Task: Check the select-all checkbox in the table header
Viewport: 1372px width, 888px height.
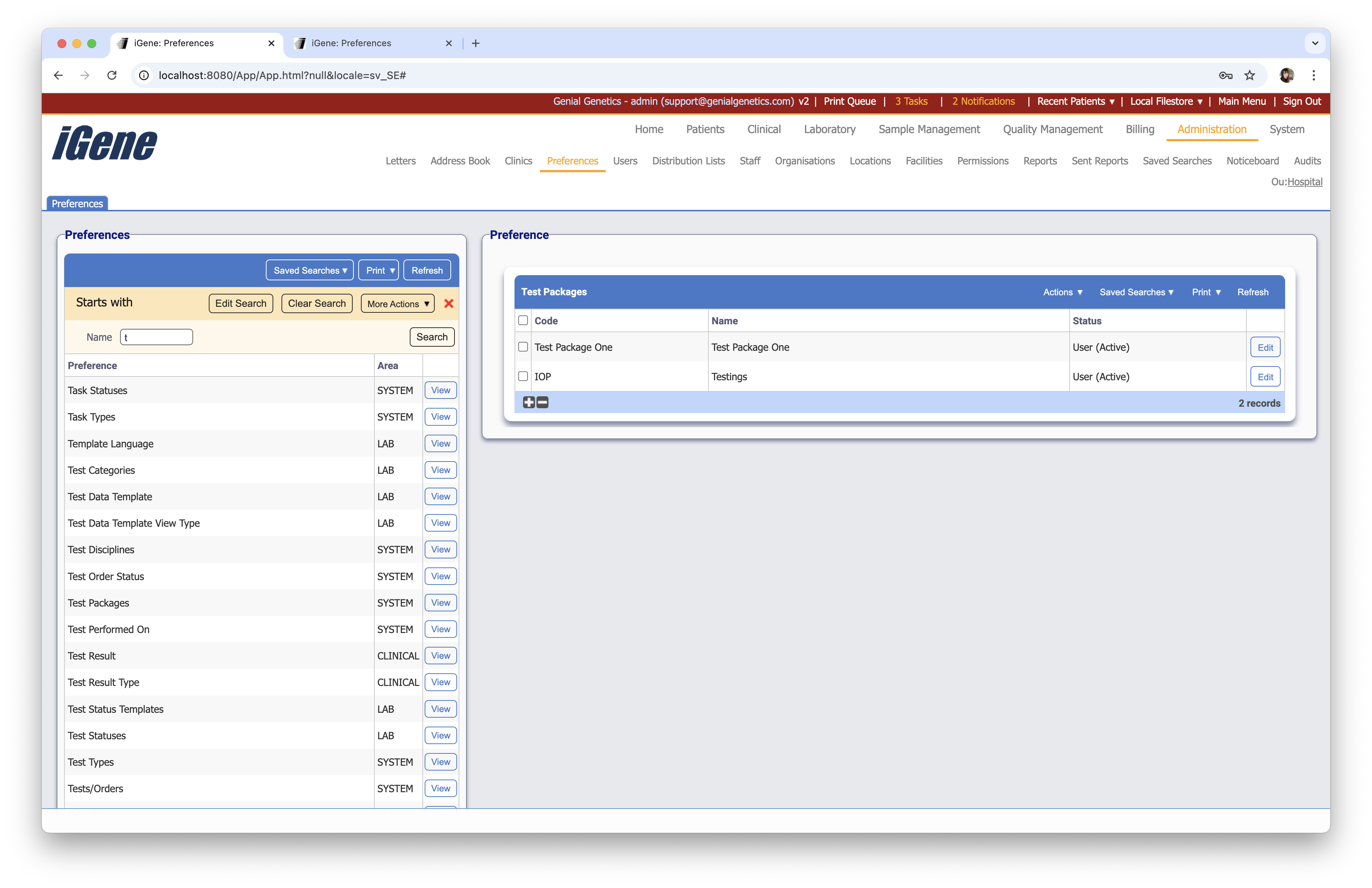Action: (523, 320)
